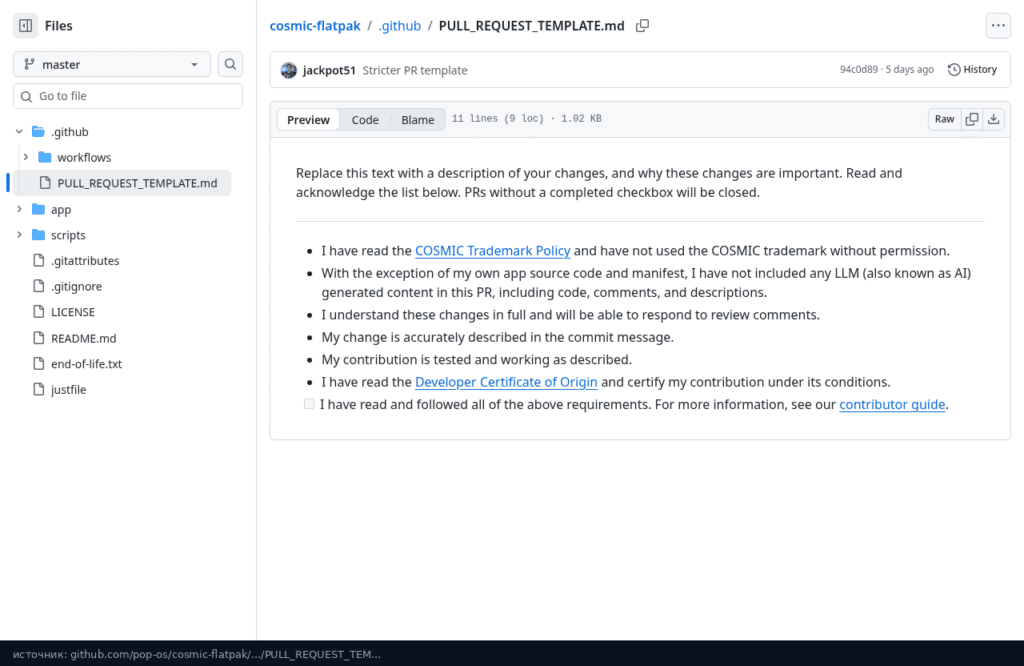Navigate to .github breadcrumb folder
This screenshot has height=666, width=1024.
point(400,25)
